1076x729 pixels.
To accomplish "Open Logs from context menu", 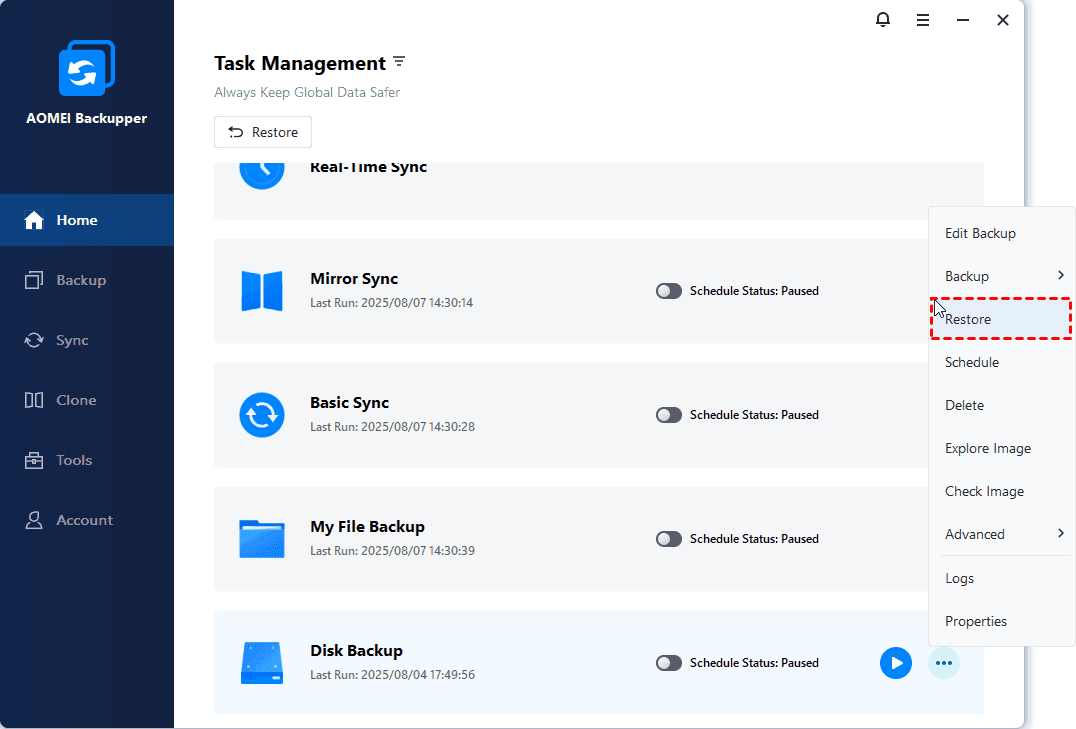I will (x=1001, y=579).
